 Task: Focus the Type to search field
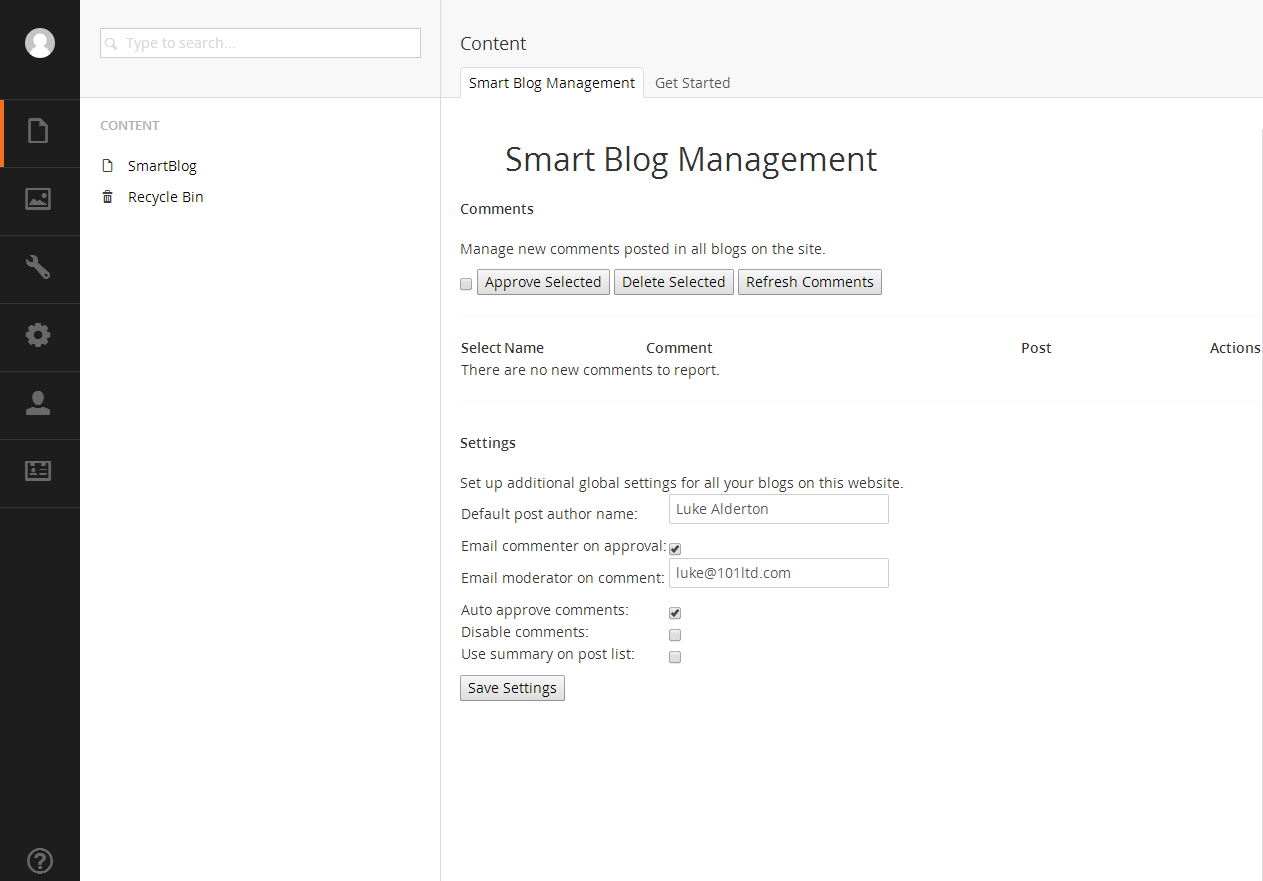tap(260, 43)
